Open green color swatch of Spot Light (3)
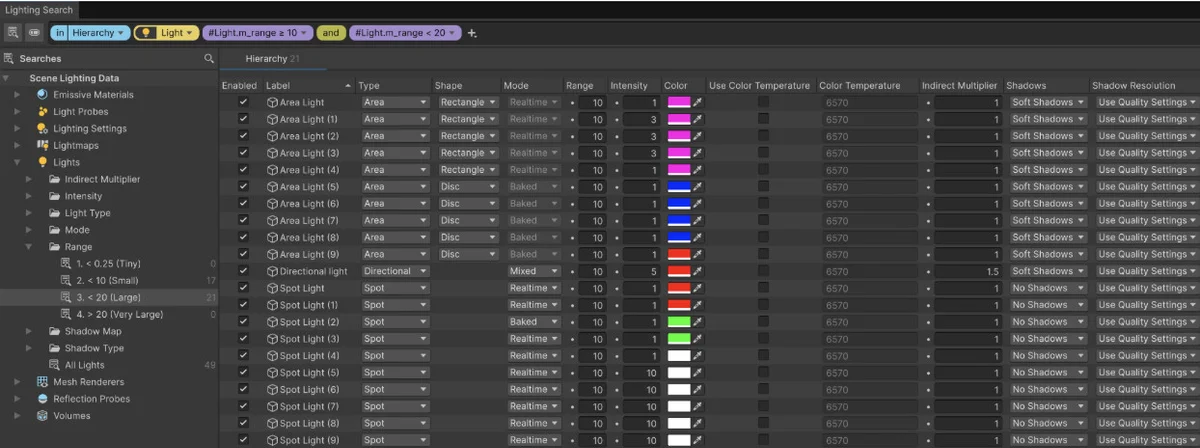1200x448 pixels. [678, 339]
